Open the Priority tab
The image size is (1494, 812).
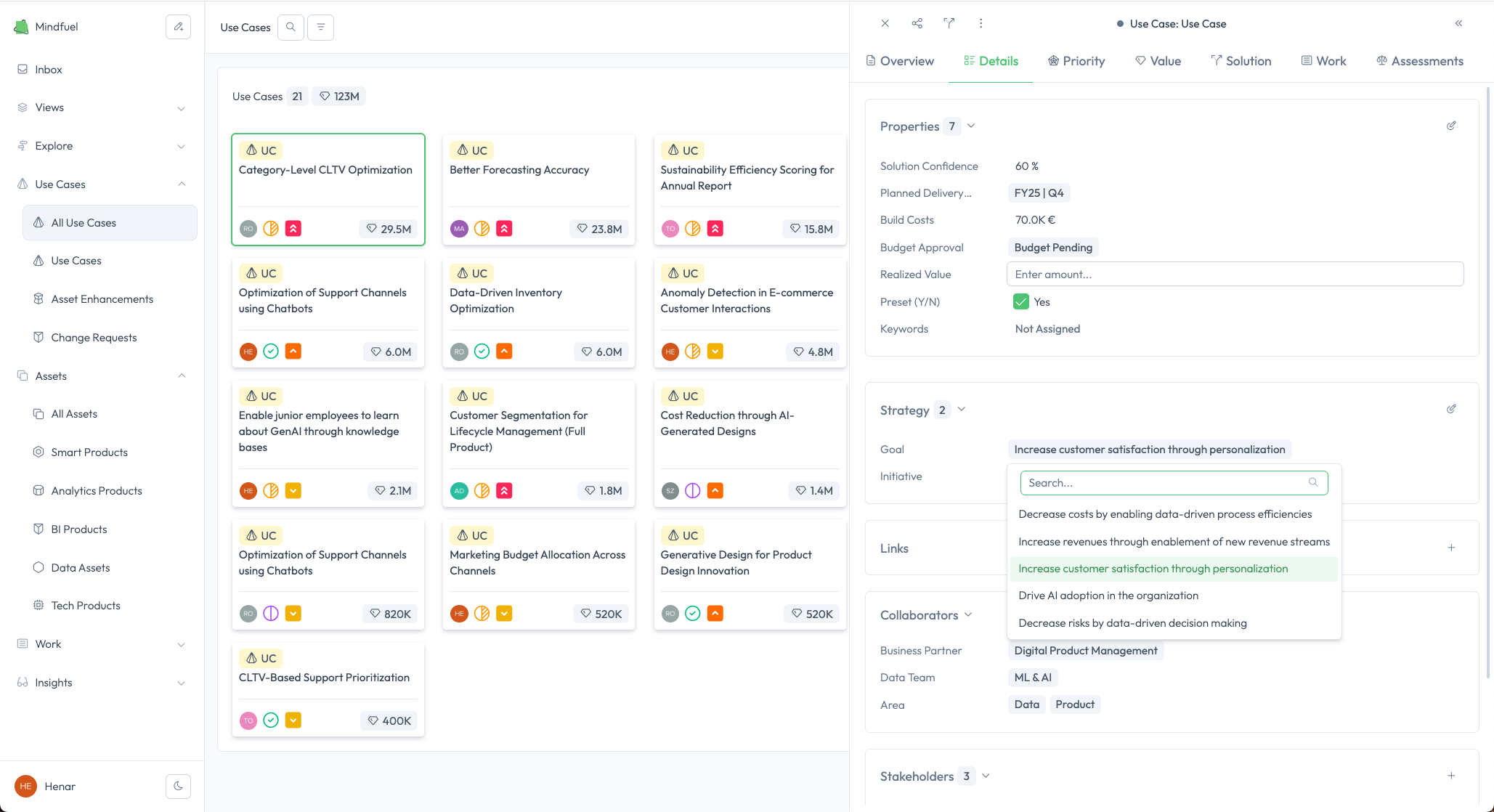point(1076,61)
